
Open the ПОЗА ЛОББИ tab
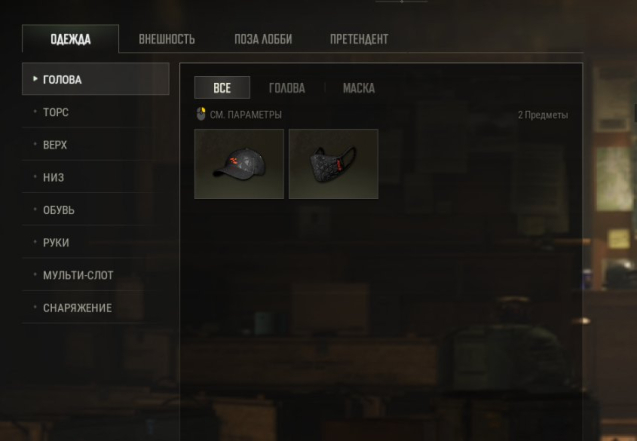point(263,39)
